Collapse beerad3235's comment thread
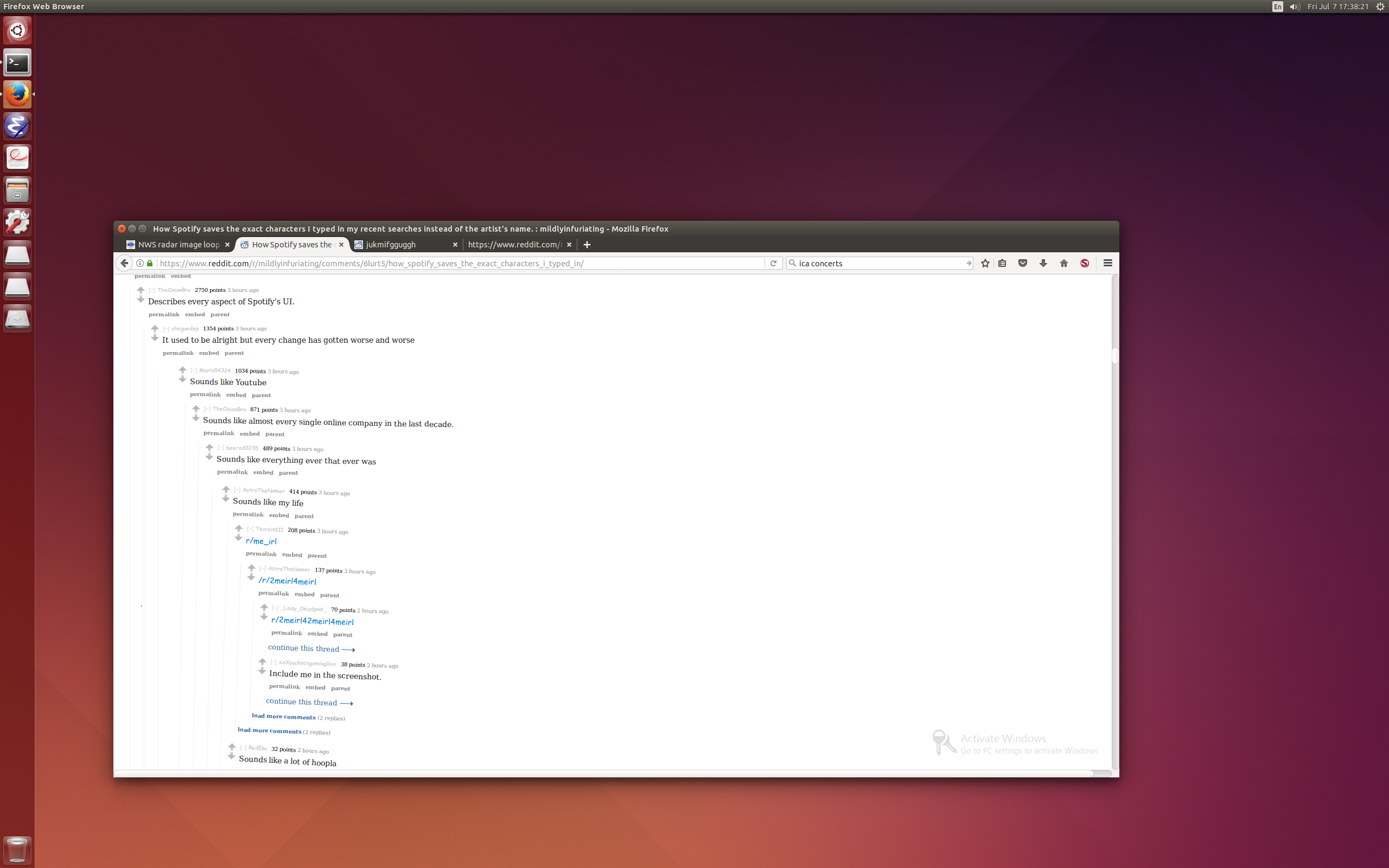This screenshot has width=1389, height=868. [x=221, y=448]
